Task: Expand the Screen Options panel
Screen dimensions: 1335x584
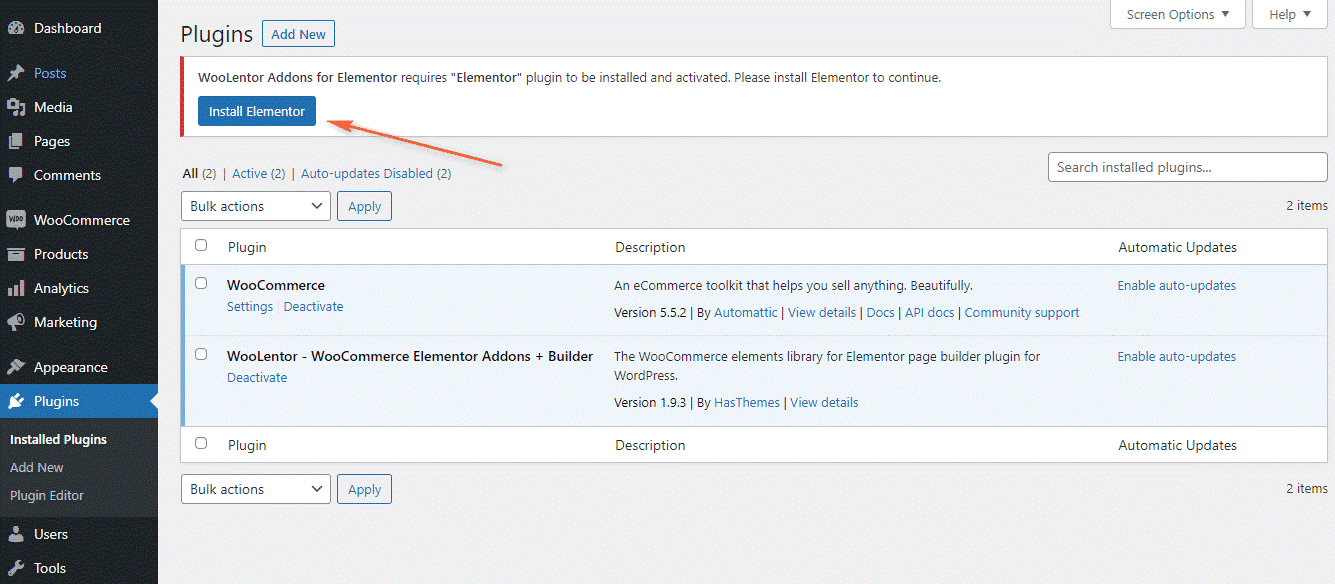Action: coord(1177,14)
